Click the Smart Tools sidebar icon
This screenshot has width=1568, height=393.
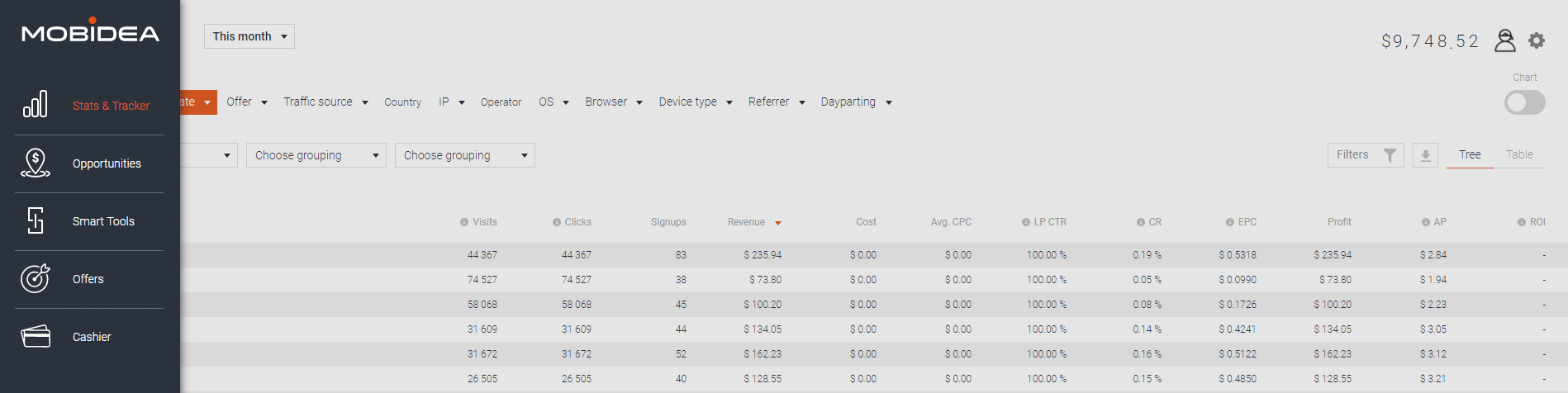click(36, 220)
